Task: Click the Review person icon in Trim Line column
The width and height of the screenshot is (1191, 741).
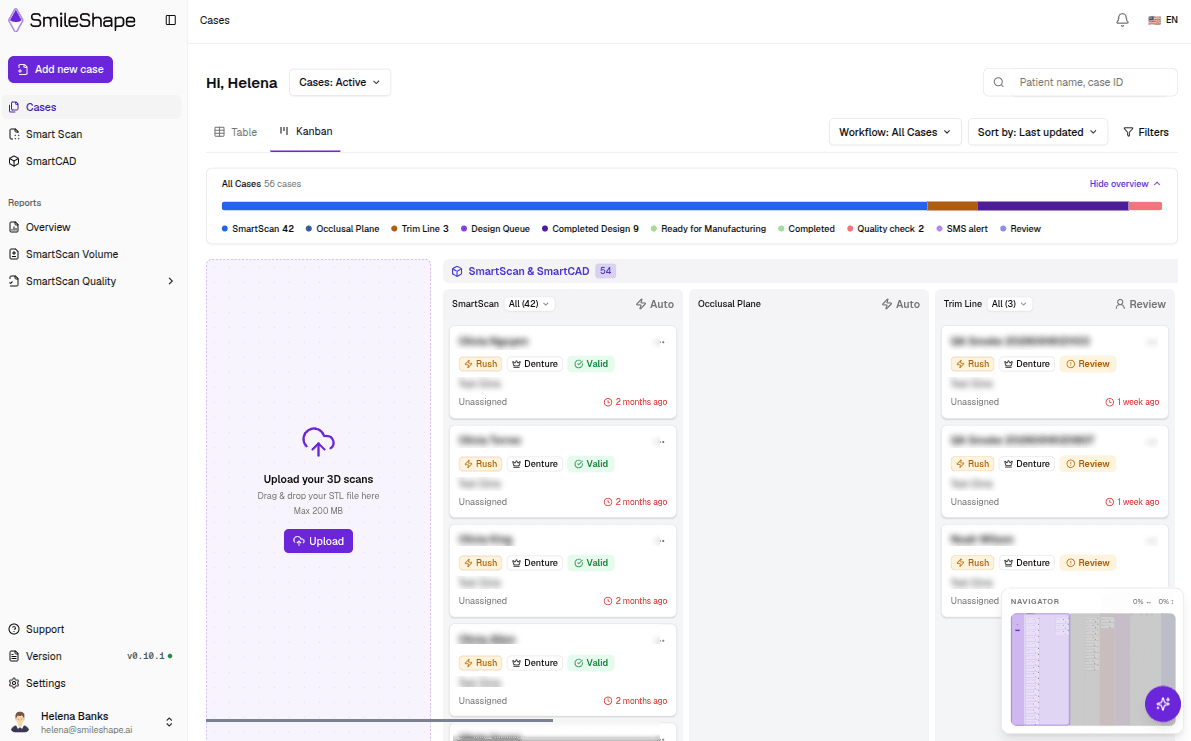Action: coord(1120,304)
